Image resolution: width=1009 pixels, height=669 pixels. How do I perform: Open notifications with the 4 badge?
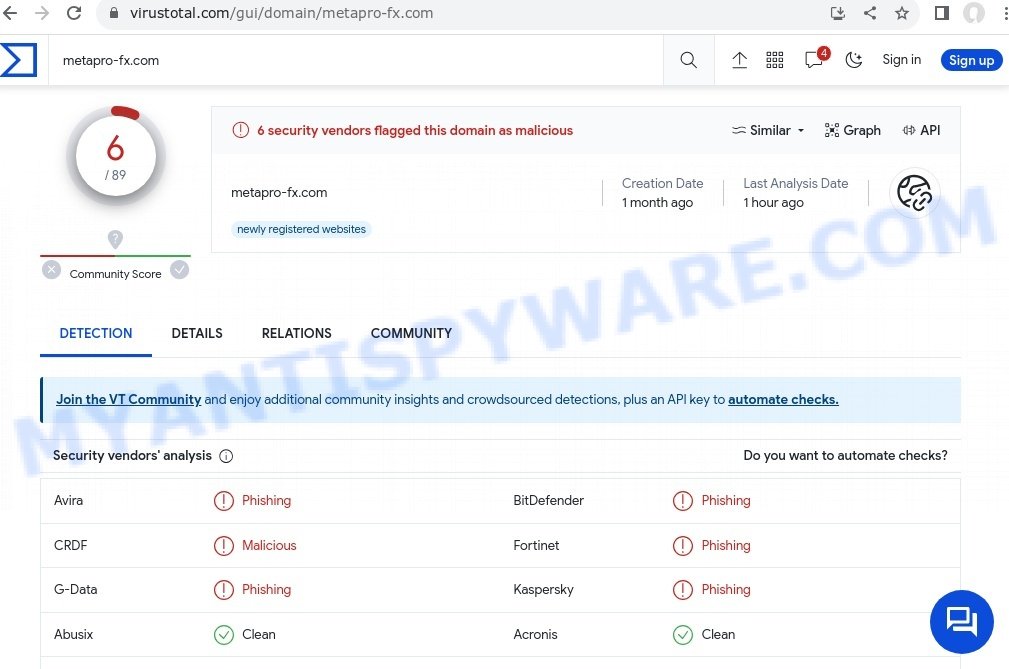tap(815, 59)
